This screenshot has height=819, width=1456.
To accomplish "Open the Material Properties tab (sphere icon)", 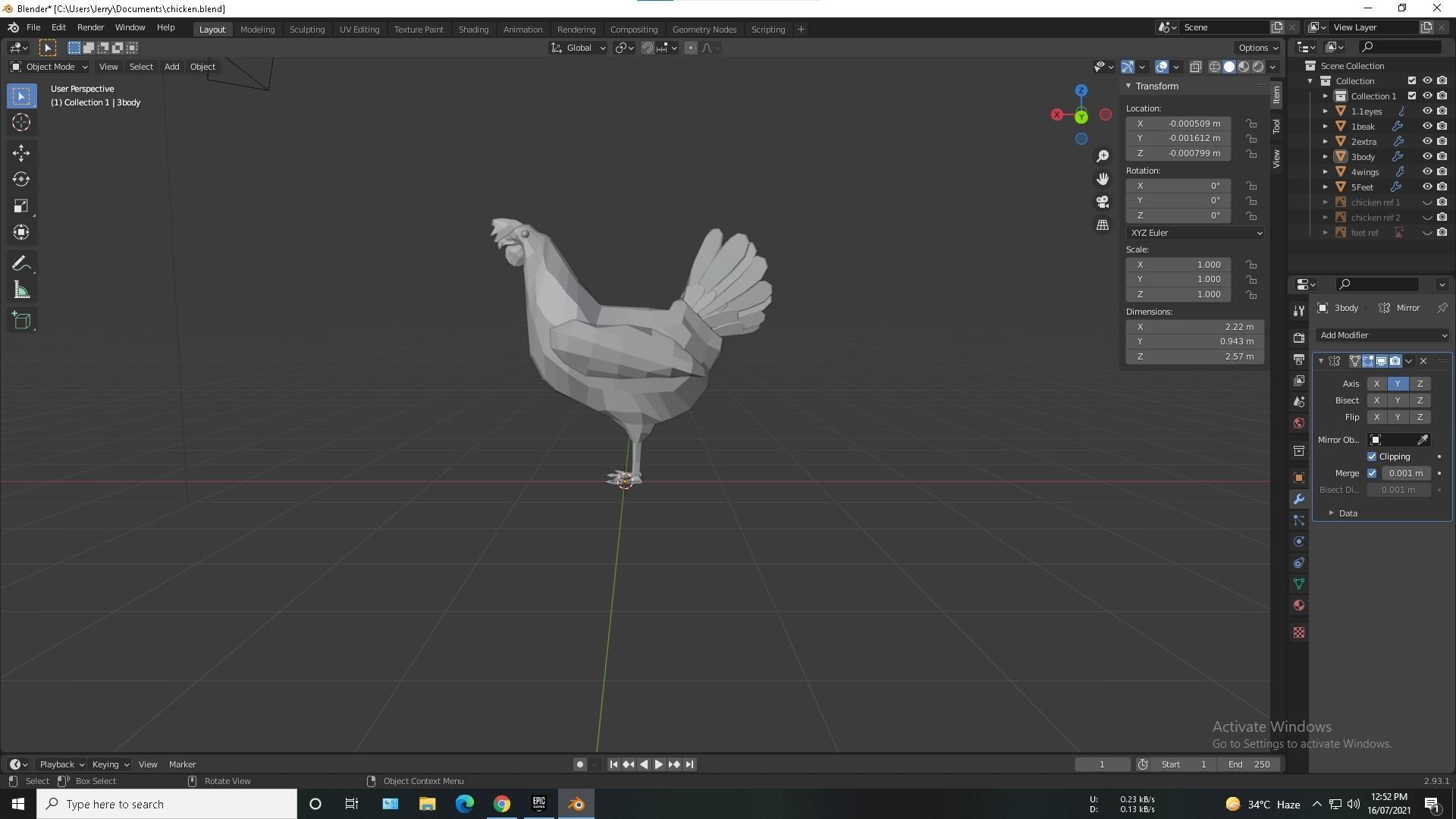I will coord(1298,605).
